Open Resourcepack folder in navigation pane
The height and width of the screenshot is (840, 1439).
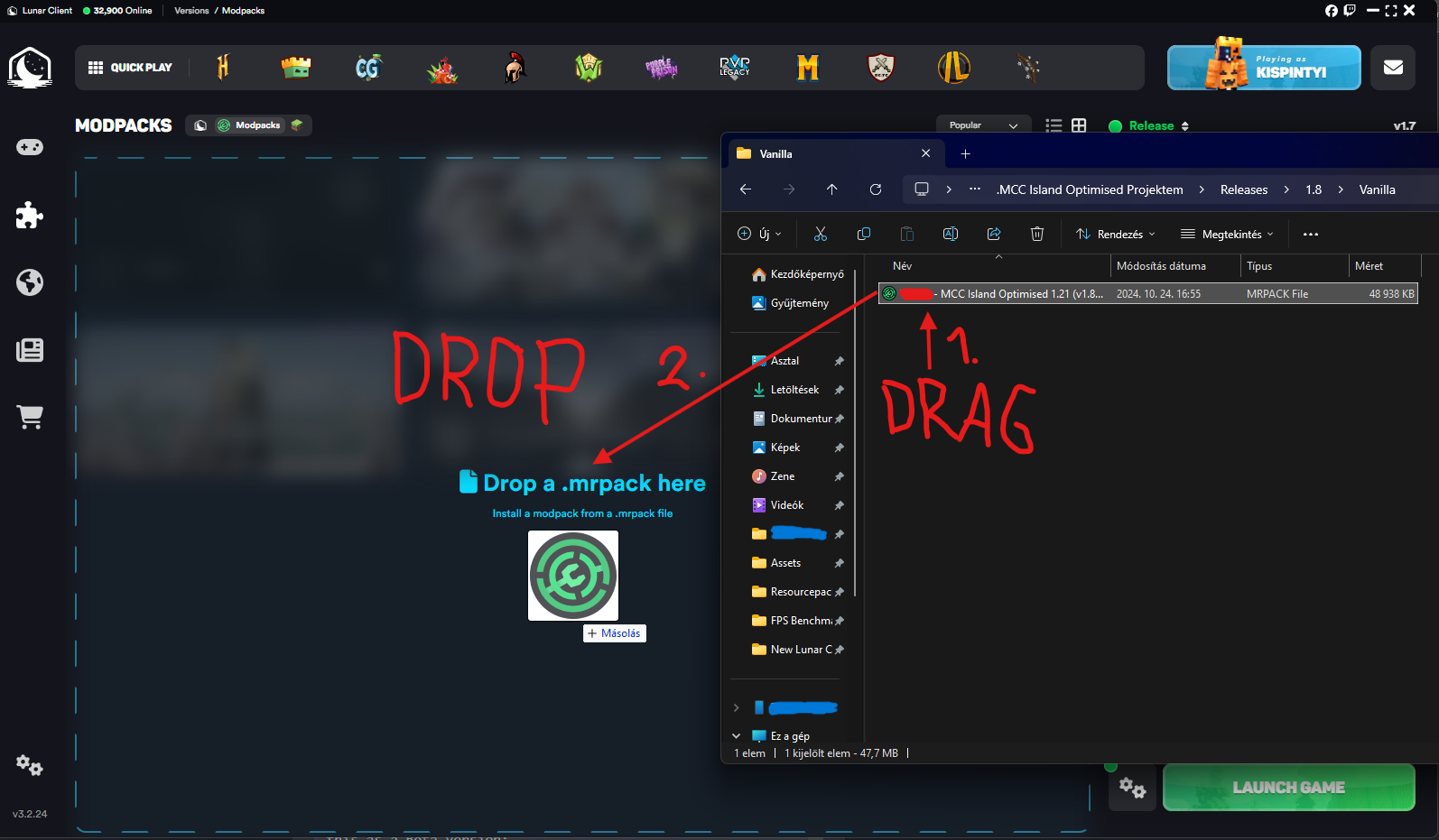pyautogui.click(x=800, y=592)
